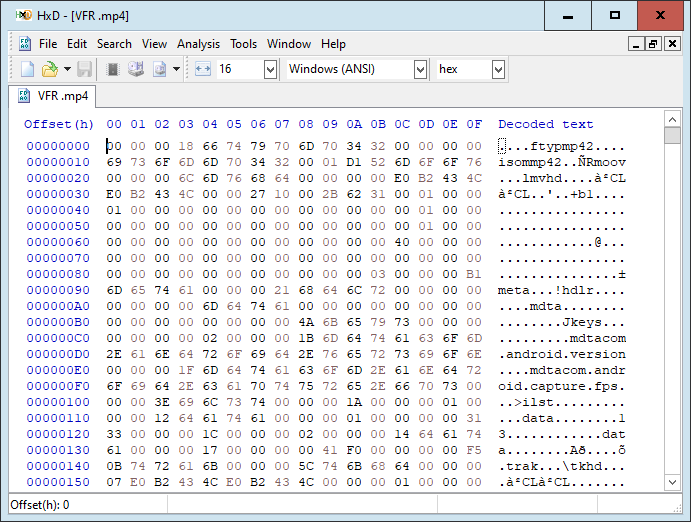Open the Help menu
Viewport: 691px width, 522px height.
[x=333, y=44]
